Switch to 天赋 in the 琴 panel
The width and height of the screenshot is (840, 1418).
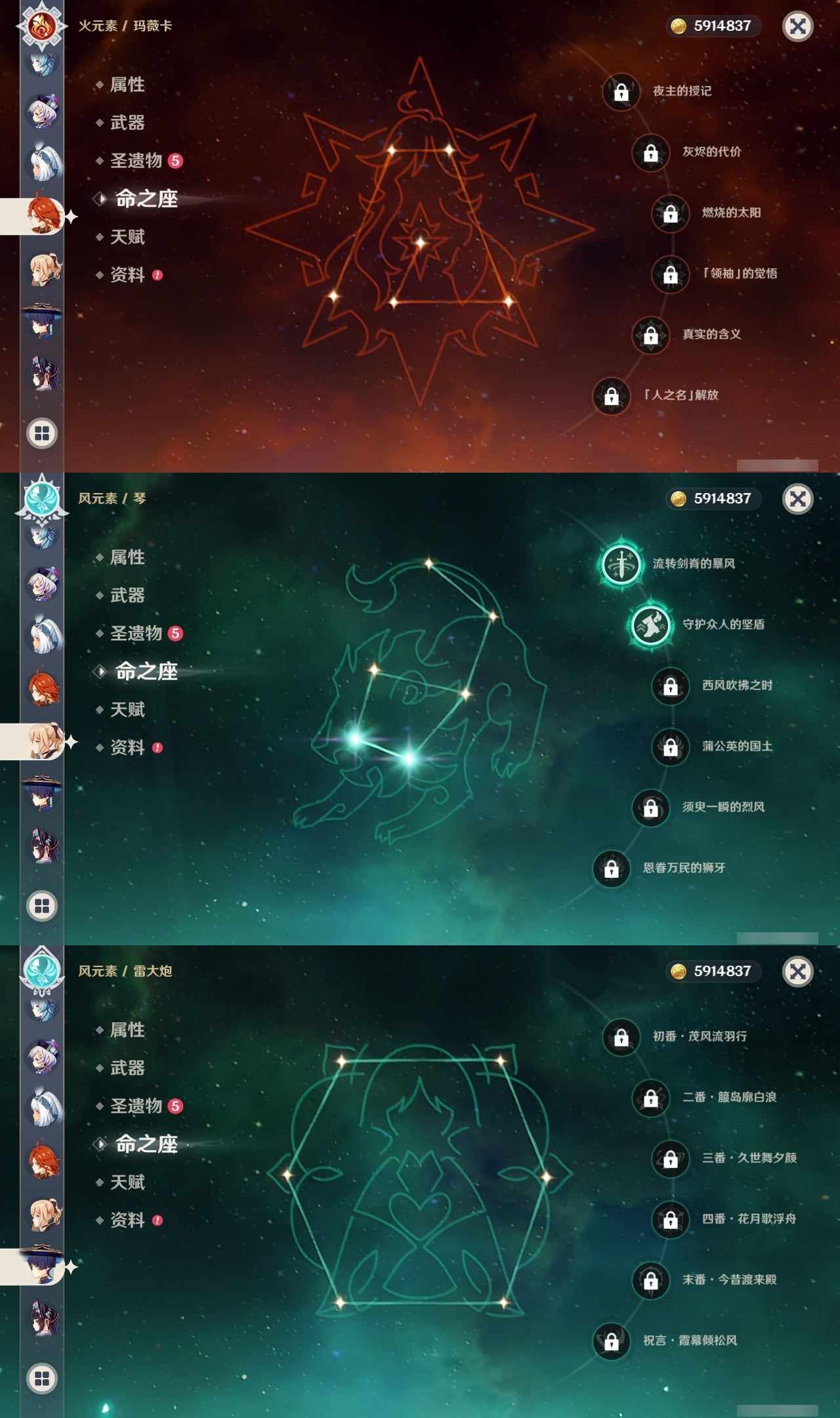pyautogui.click(x=127, y=709)
